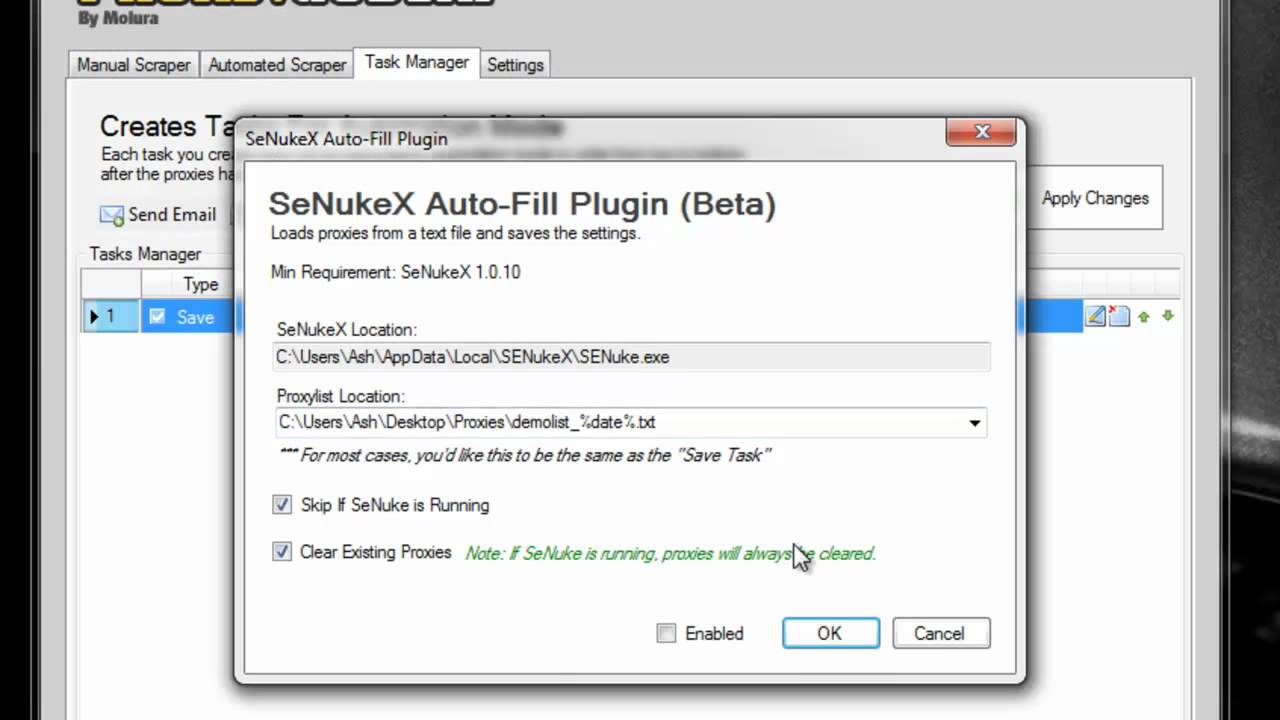Select task row 1 arrow indicator
The image size is (1280, 720).
(x=94, y=317)
